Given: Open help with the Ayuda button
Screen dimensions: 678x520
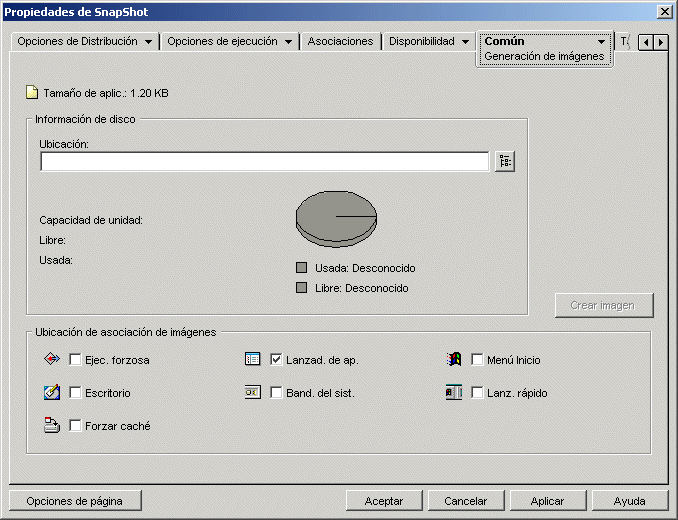Looking at the screenshot, I should pos(630,501).
